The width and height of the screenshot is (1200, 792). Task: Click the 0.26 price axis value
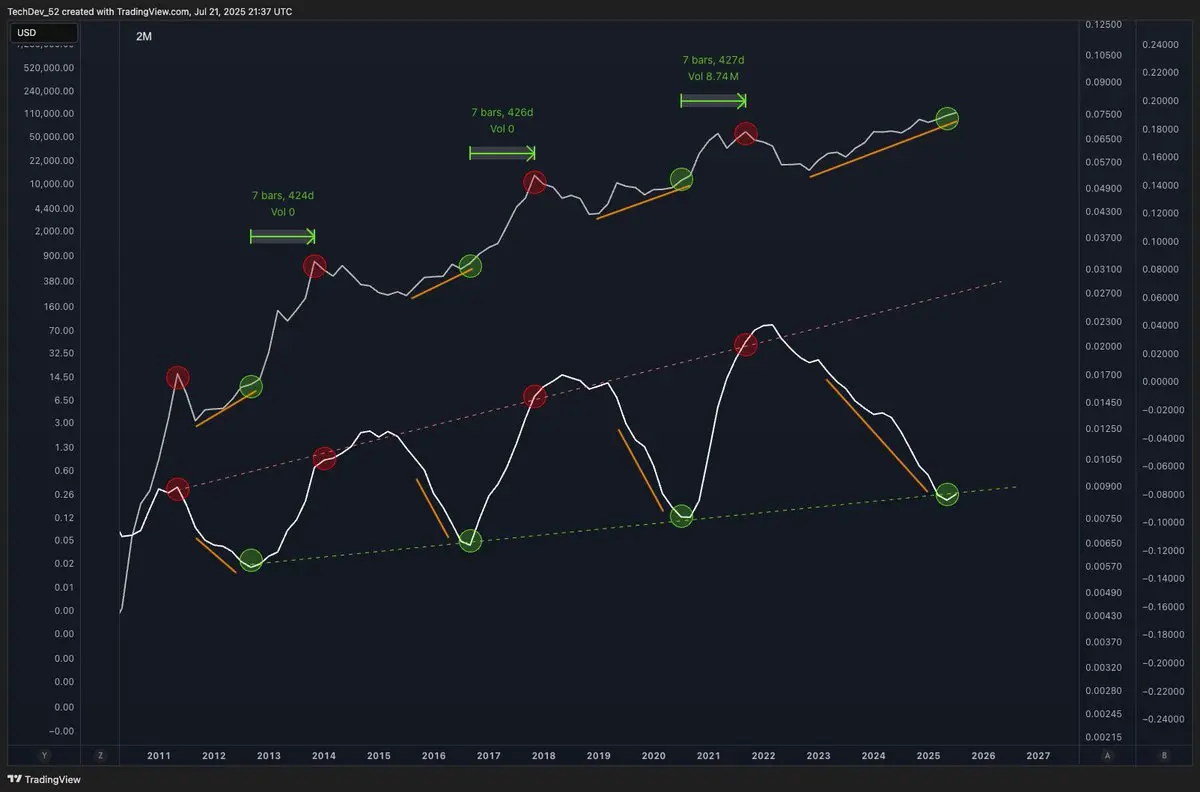point(64,495)
